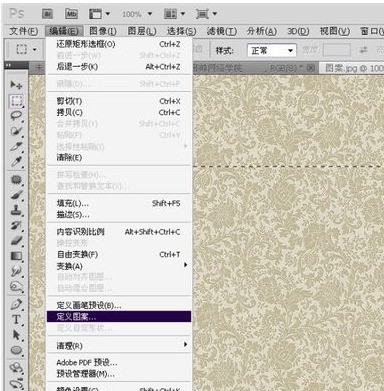
Task: Open the 图层(L) menu
Action: point(142,31)
